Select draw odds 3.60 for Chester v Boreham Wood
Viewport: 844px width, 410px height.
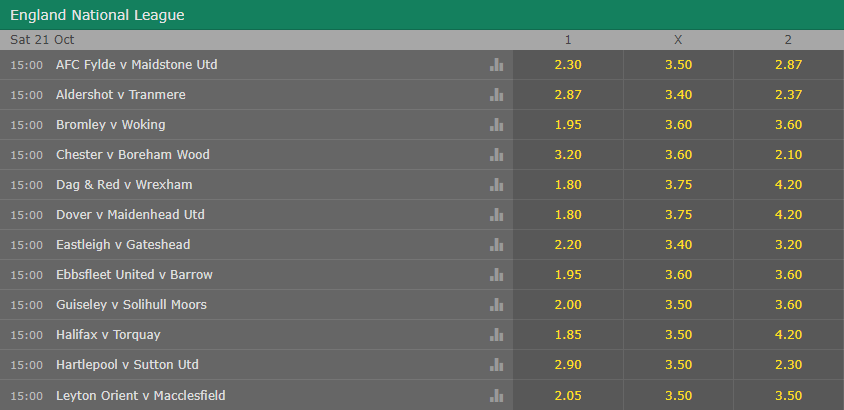pyautogui.click(x=678, y=154)
